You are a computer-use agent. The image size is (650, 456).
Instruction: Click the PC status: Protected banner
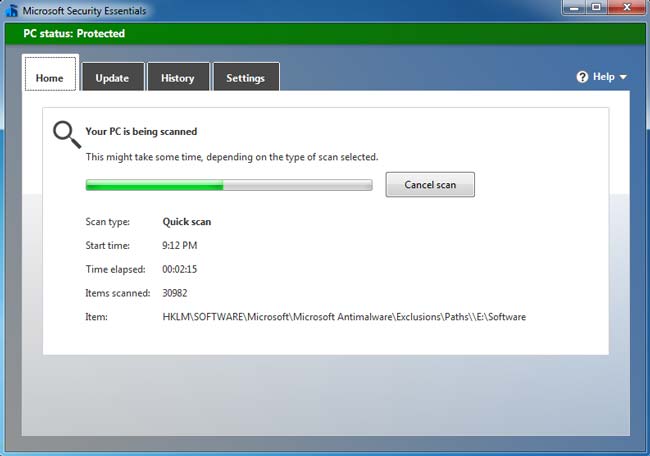(325, 34)
